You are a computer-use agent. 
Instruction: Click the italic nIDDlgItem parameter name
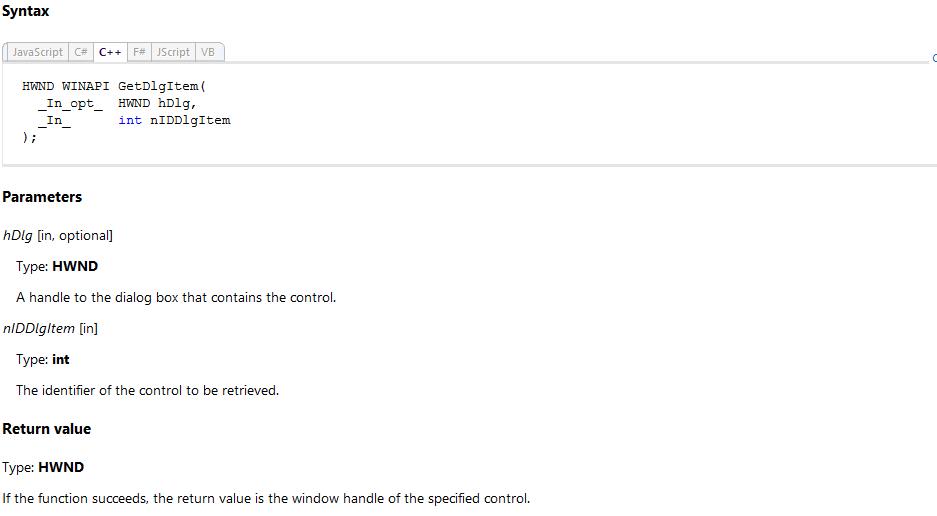click(x=39, y=329)
